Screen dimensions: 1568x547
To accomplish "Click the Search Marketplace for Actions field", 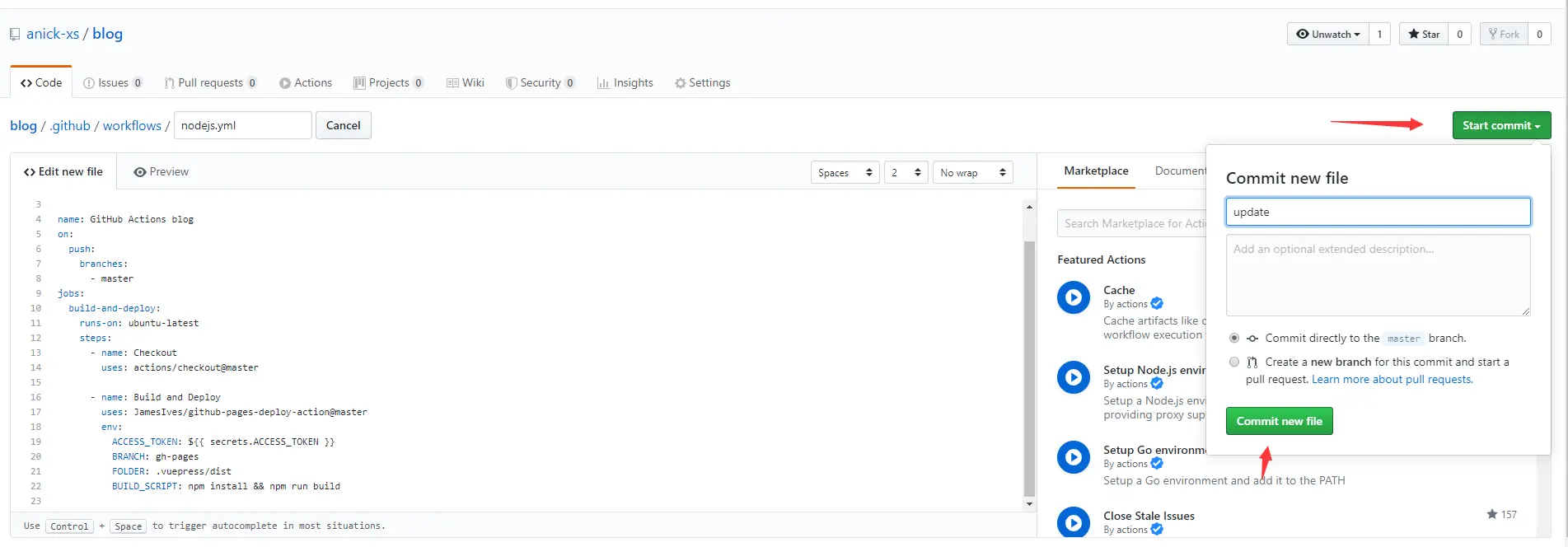I will [x=1132, y=223].
